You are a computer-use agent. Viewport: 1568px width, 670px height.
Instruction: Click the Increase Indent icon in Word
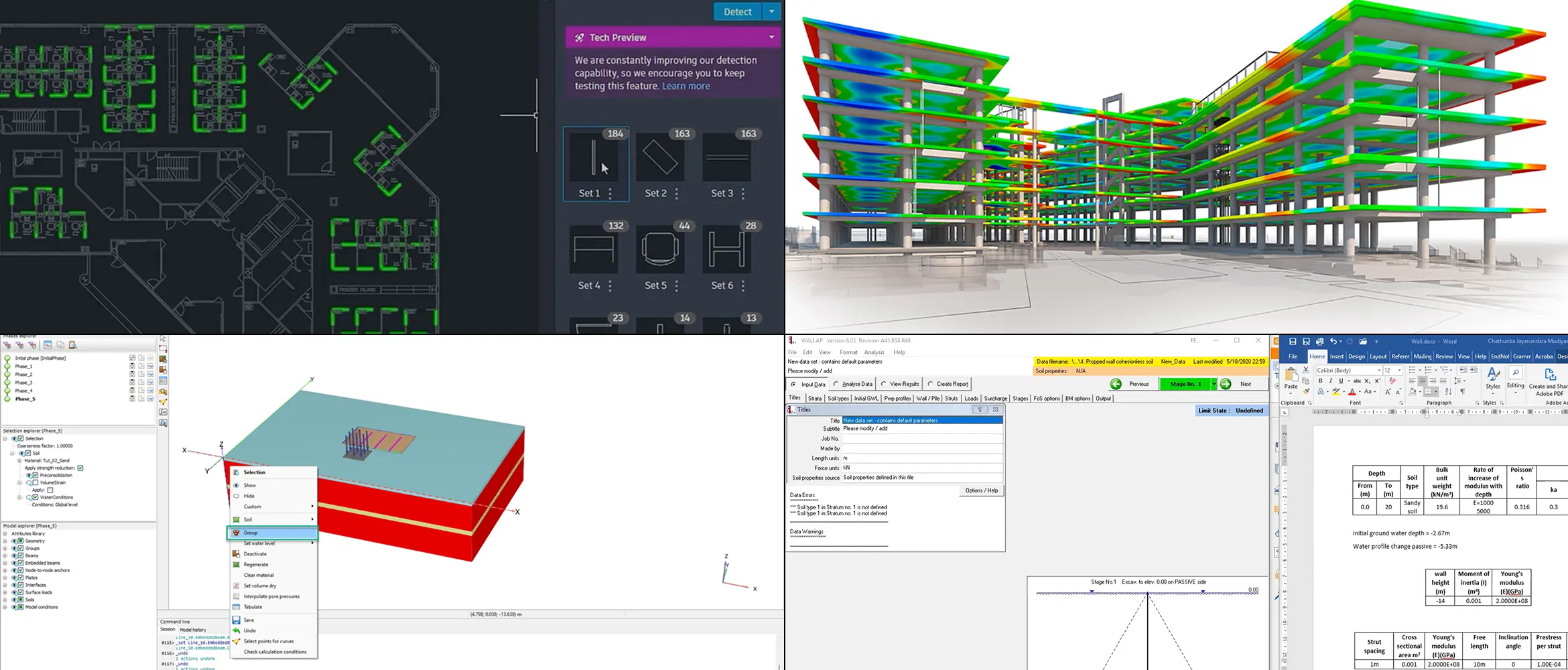1474,370
